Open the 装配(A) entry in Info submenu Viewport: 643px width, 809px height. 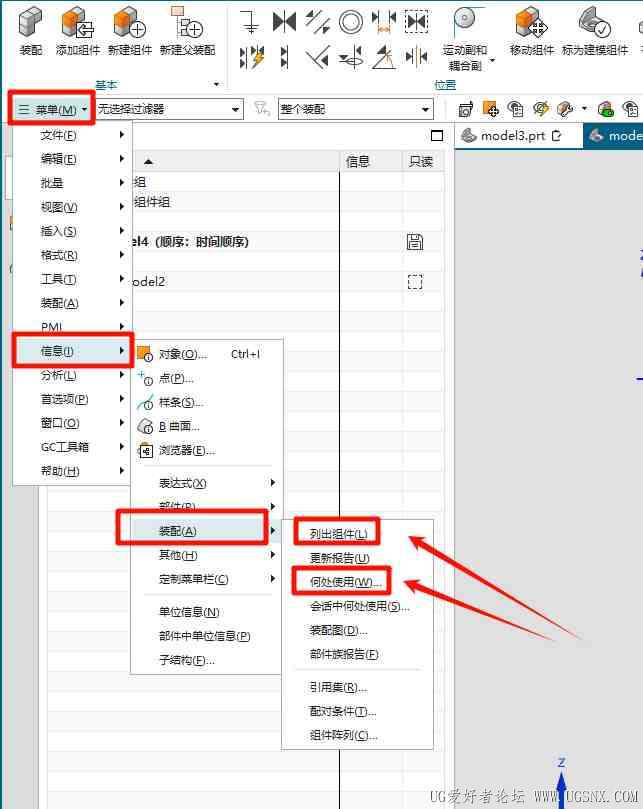pos(204,530)
